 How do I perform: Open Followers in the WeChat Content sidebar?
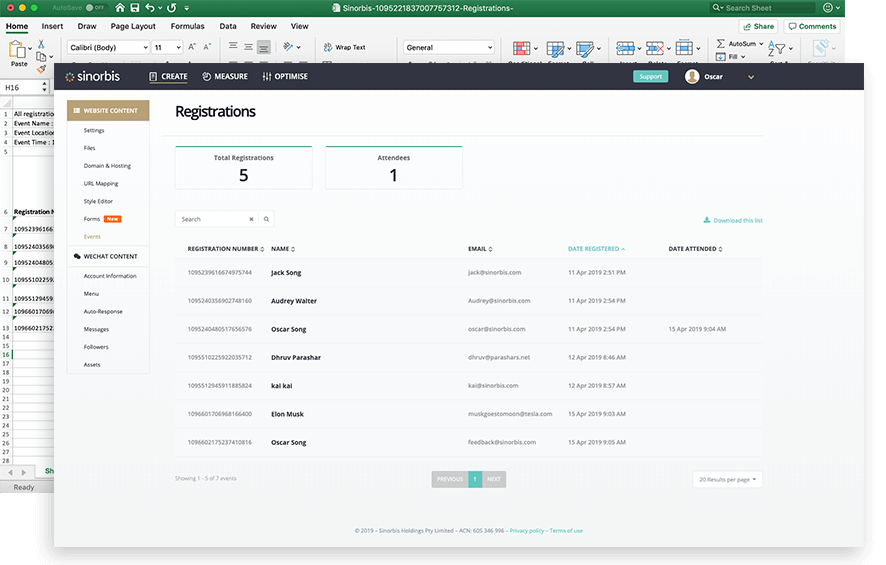tap(96, 347)
